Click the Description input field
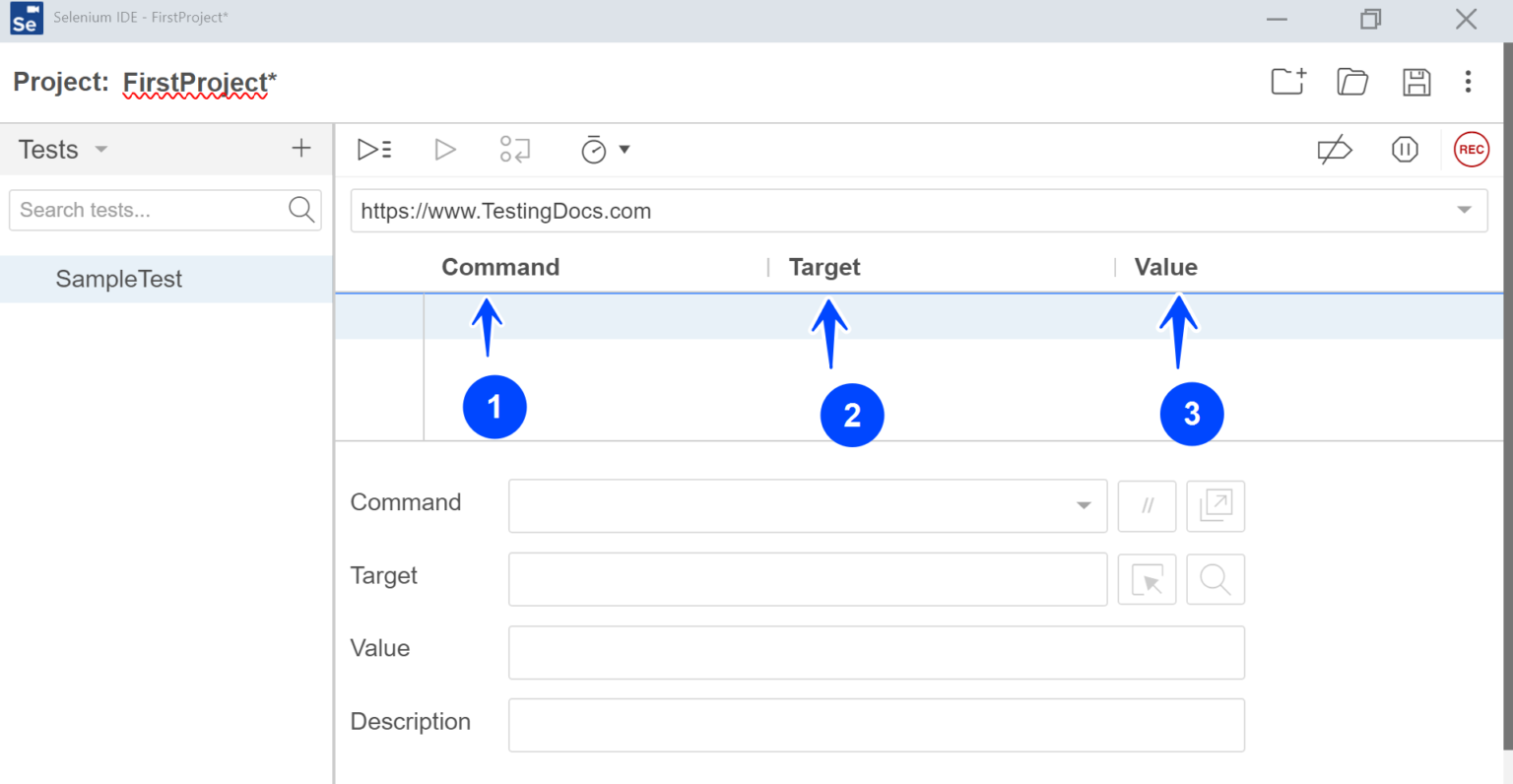The image size is (1513, 784). 876,725
